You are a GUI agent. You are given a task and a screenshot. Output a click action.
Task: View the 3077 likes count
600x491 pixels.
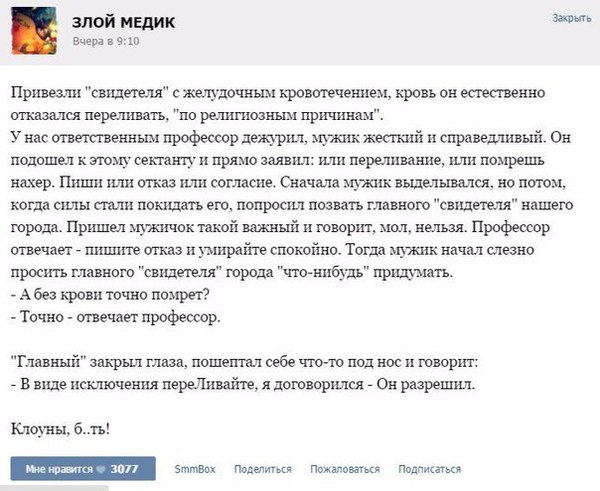(124, 468)
